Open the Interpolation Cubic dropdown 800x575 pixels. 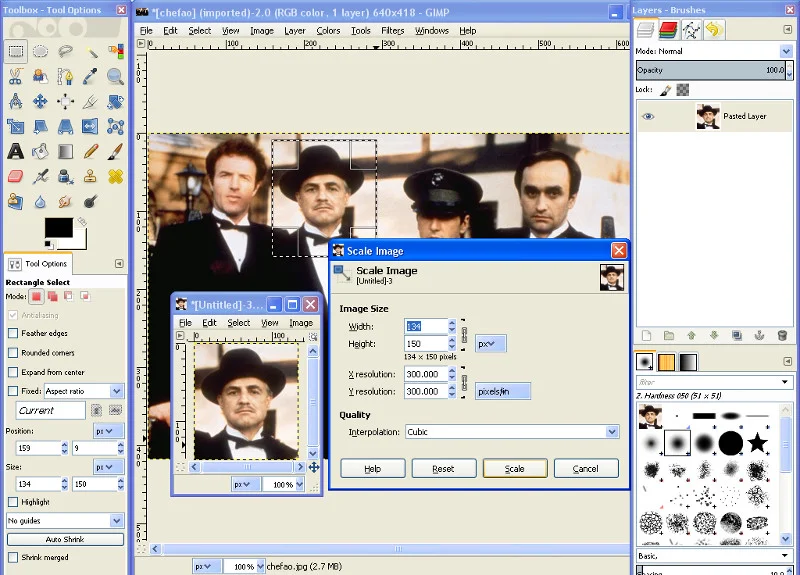coord(512,432)
